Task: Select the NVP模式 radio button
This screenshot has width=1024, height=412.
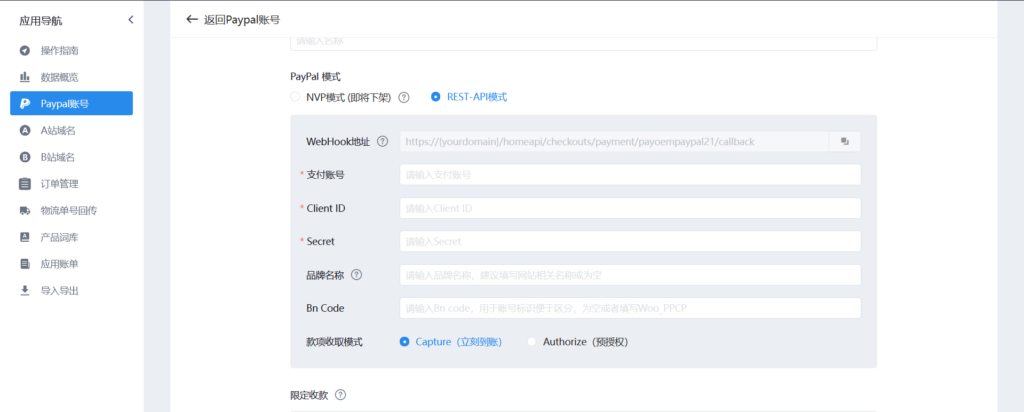Action: coord(294,97)
